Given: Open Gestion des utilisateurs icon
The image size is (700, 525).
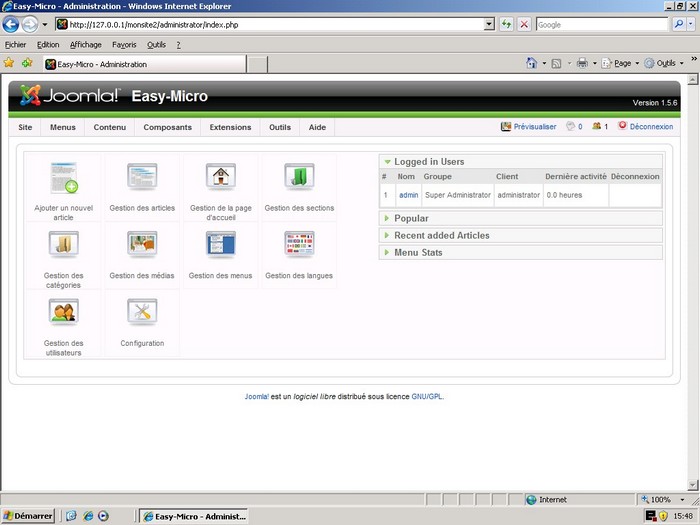Looking at the screenshot, I should click(63, 312).
